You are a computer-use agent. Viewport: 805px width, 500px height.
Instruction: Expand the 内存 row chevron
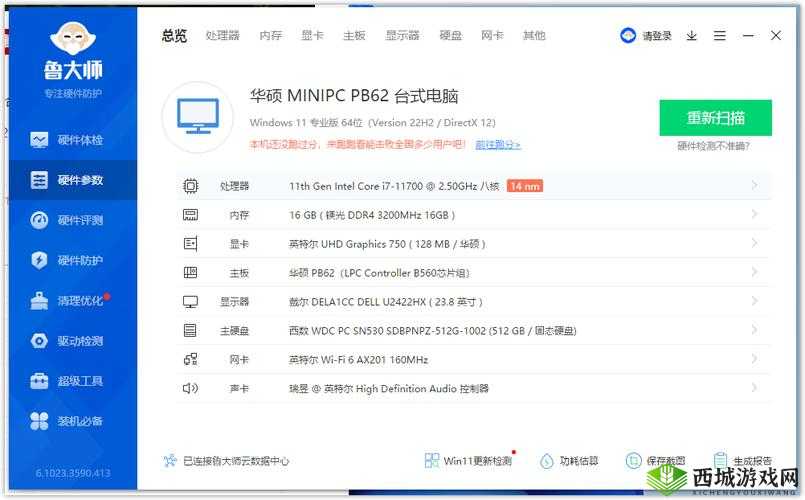pyautogui.click(x=754, y=214)
